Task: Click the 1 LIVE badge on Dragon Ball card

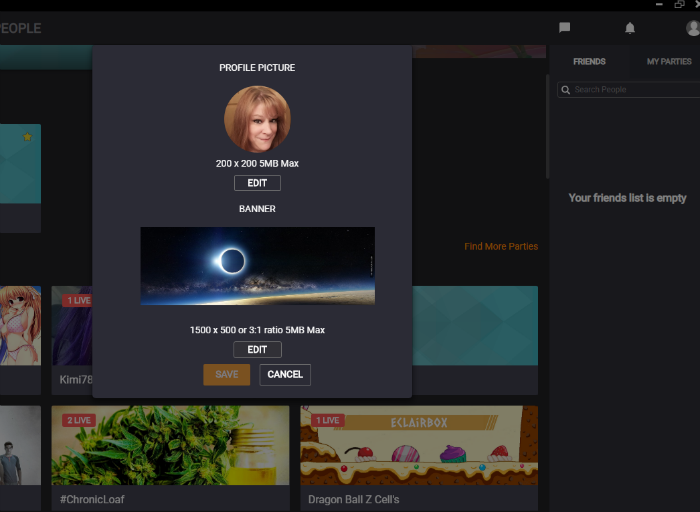Action: pyautogui.click(x=327, y=420)
